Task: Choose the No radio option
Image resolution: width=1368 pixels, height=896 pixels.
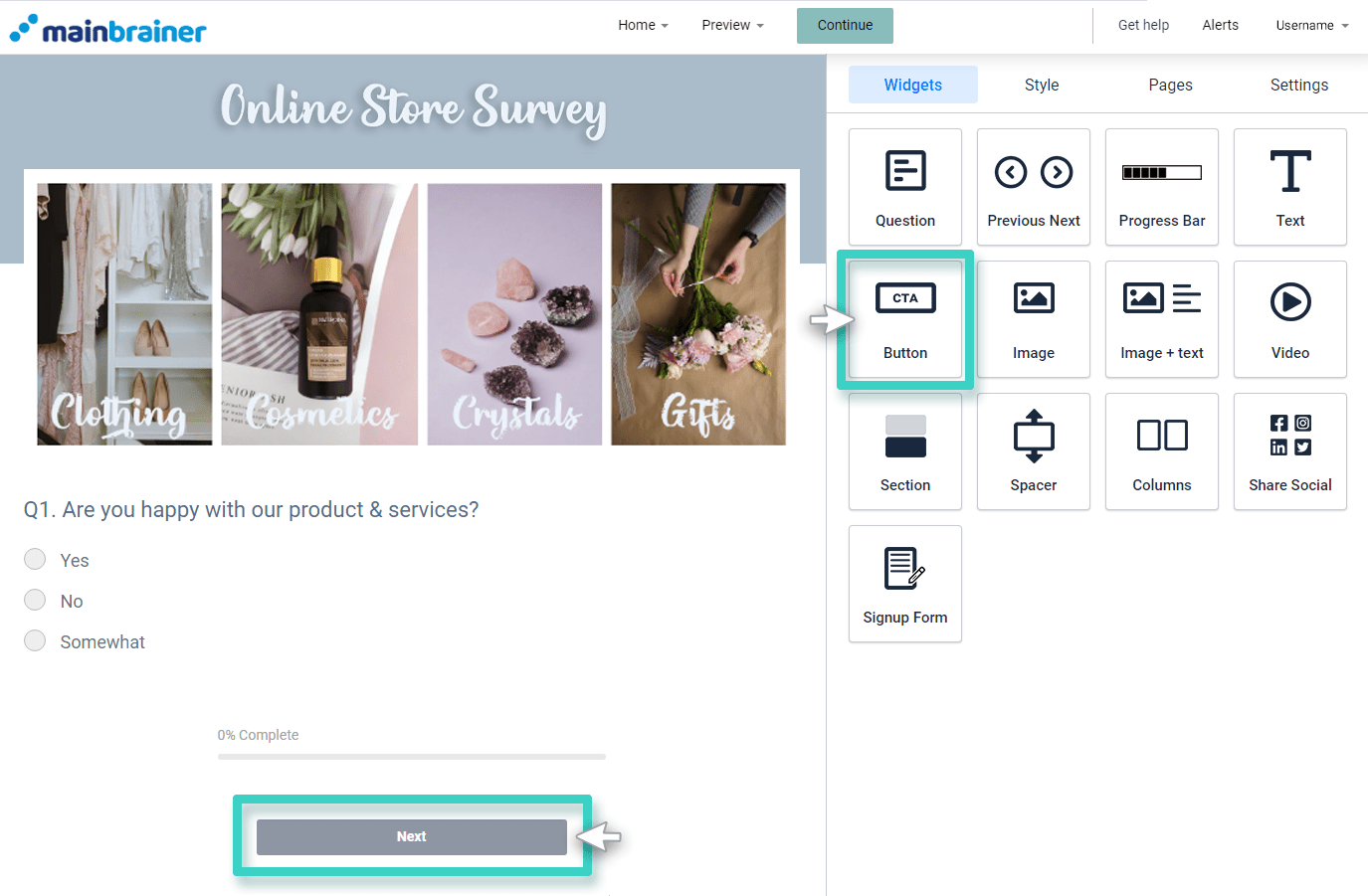Action: (35, 600)
